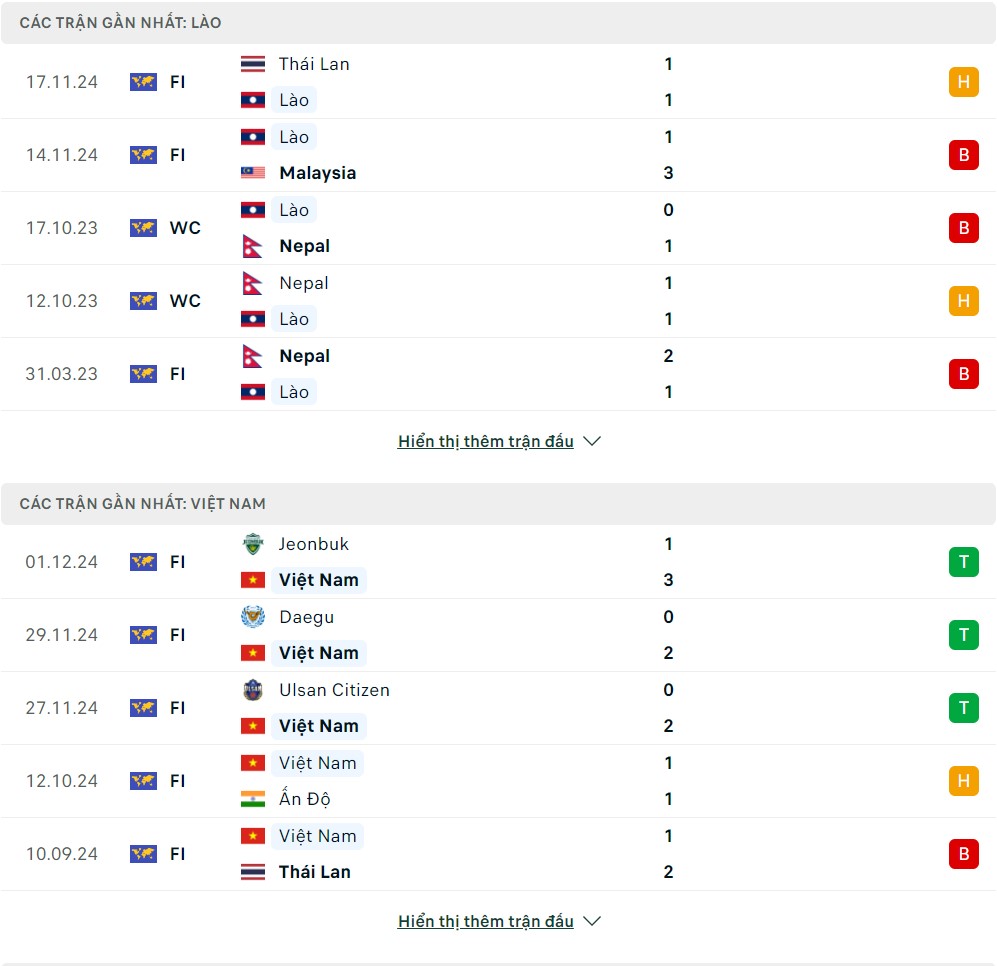Click the India flag beside Ấn Độ
This screenshot has height=966, width=997.
[x=253, y=799]
